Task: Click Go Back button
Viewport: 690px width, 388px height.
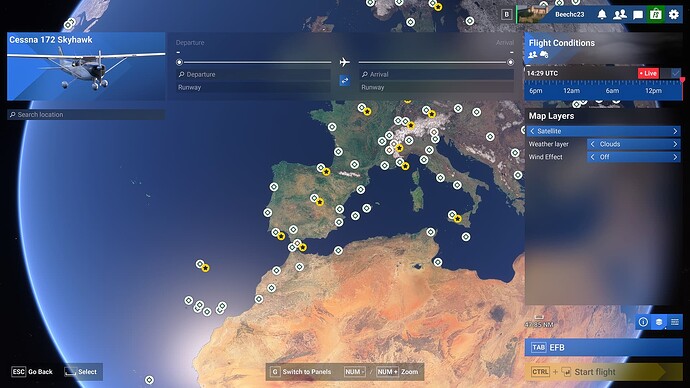Action: tap(32, 372)
